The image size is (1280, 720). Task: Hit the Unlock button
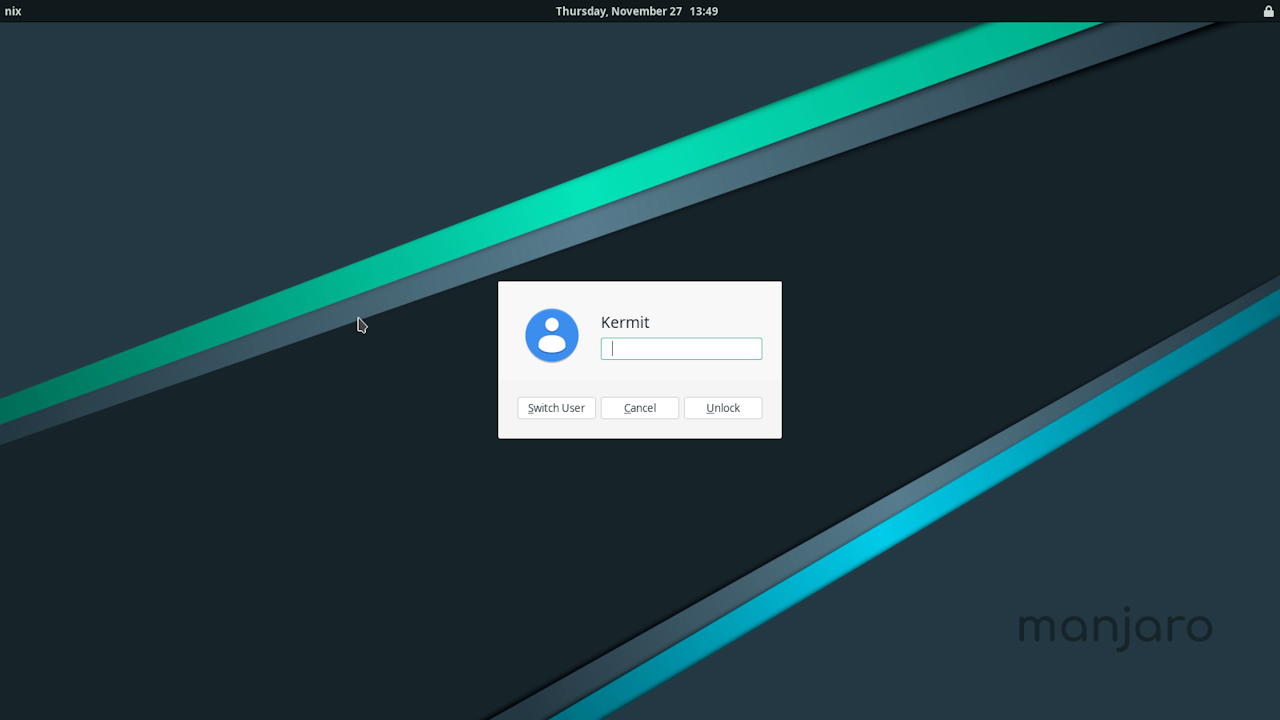coord(723,408)
